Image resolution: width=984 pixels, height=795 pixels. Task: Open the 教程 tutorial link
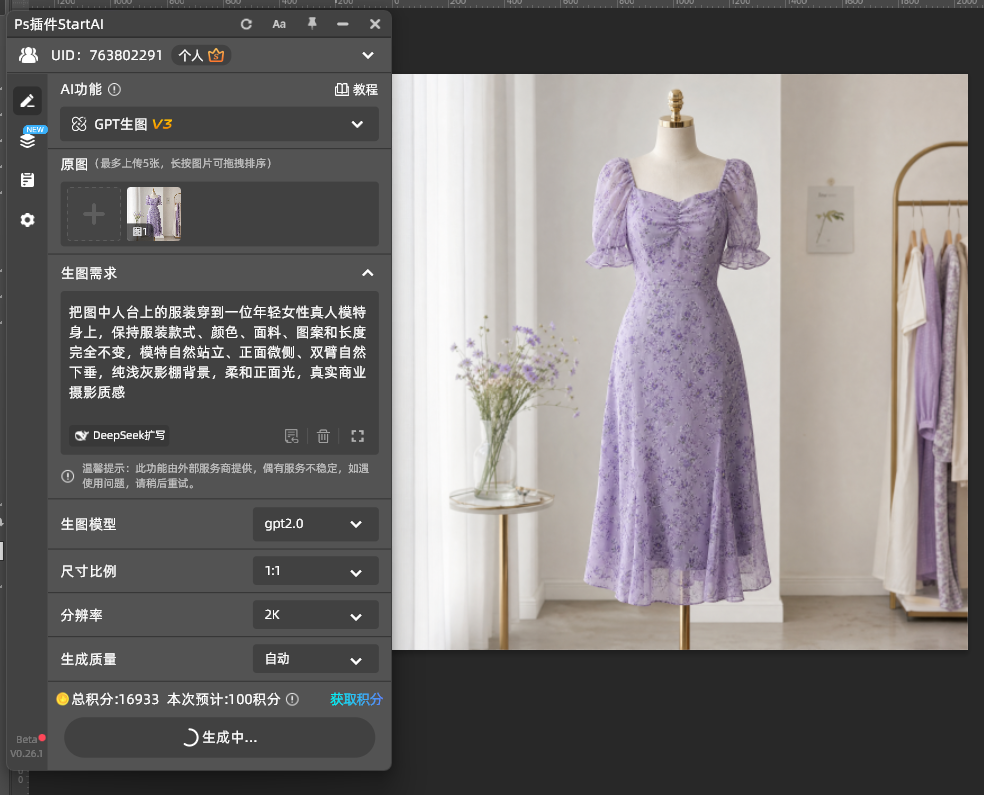coord(356,90)
